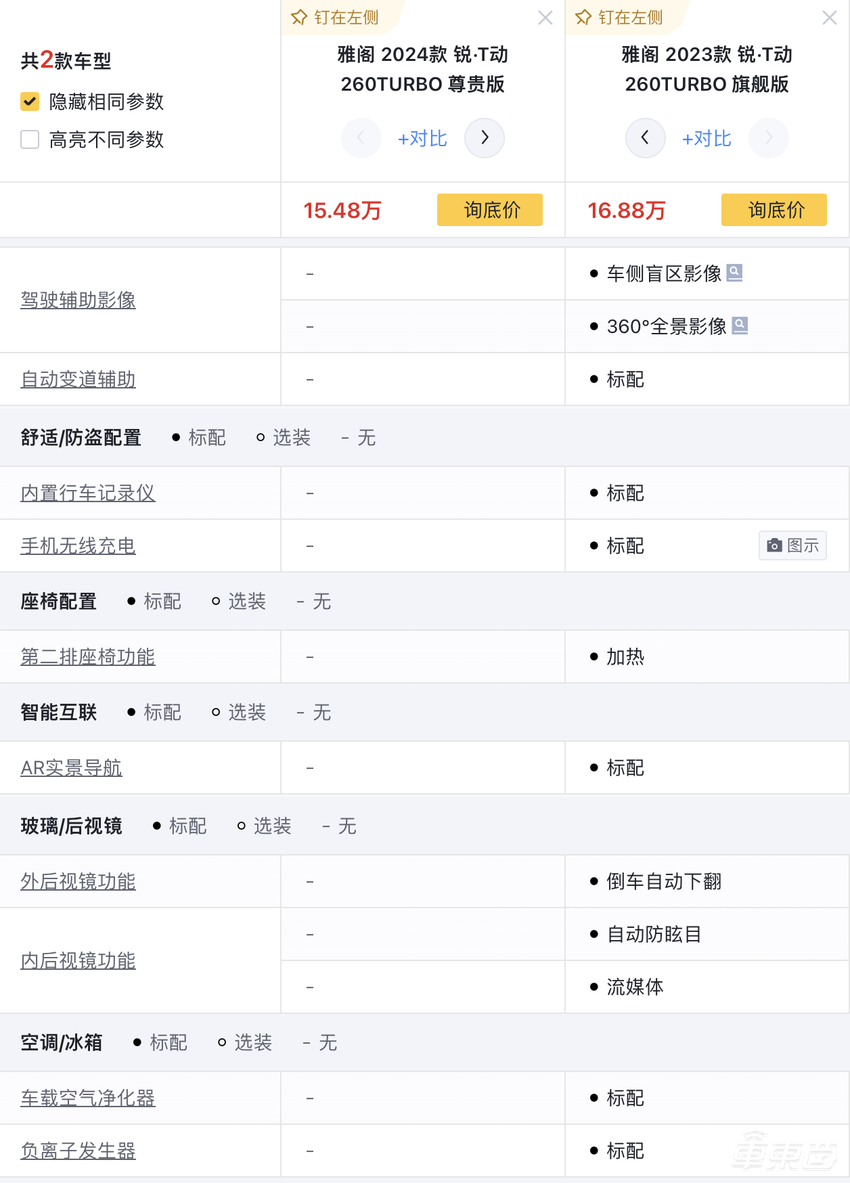Click the right arrow on the 2024款 column

tap(484, 138)
